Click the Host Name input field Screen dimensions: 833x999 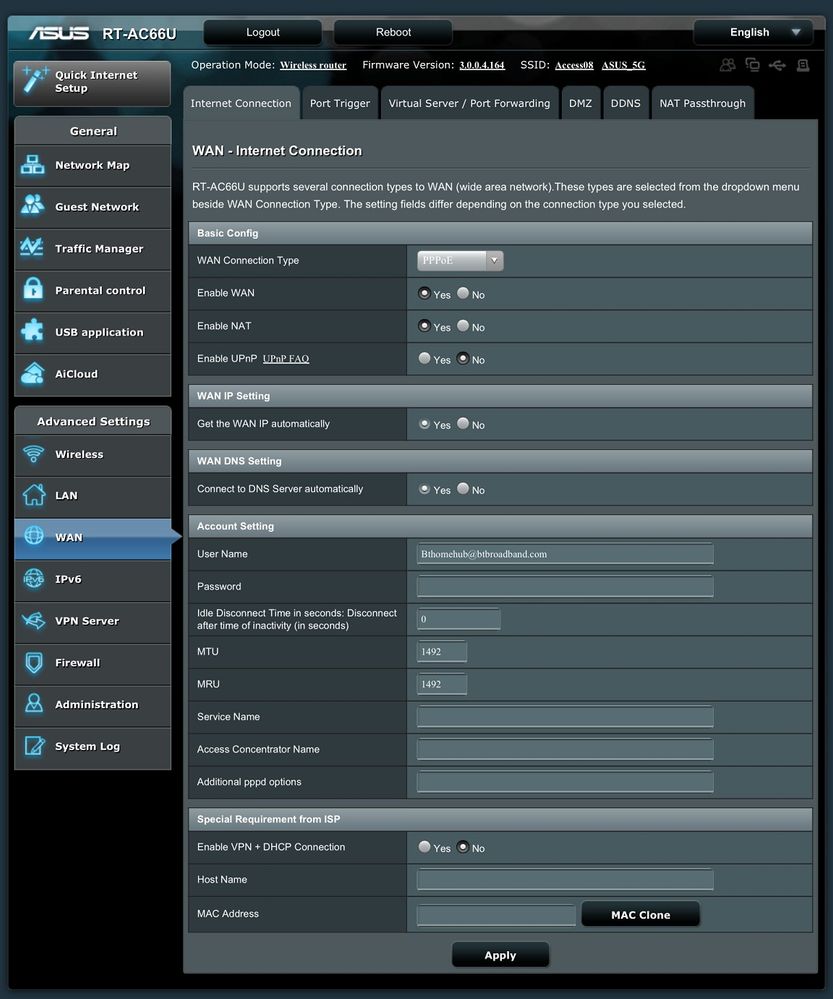point(565,879)
